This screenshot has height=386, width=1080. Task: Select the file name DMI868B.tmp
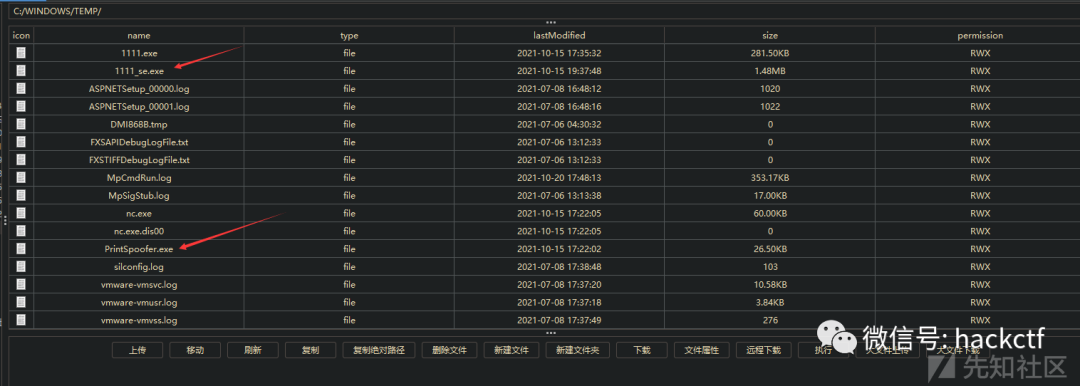click(x=138, y=124)
